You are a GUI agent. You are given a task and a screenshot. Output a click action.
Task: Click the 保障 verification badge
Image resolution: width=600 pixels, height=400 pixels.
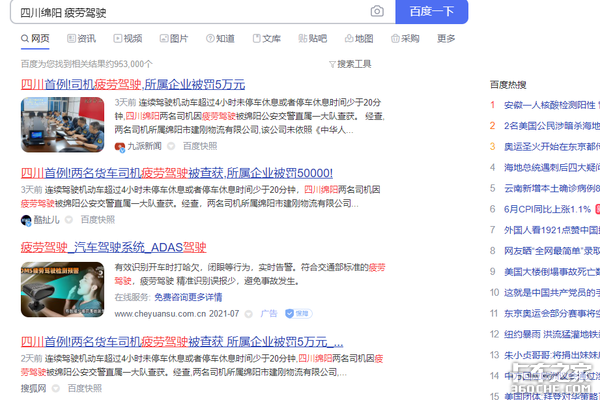[299, 314]
